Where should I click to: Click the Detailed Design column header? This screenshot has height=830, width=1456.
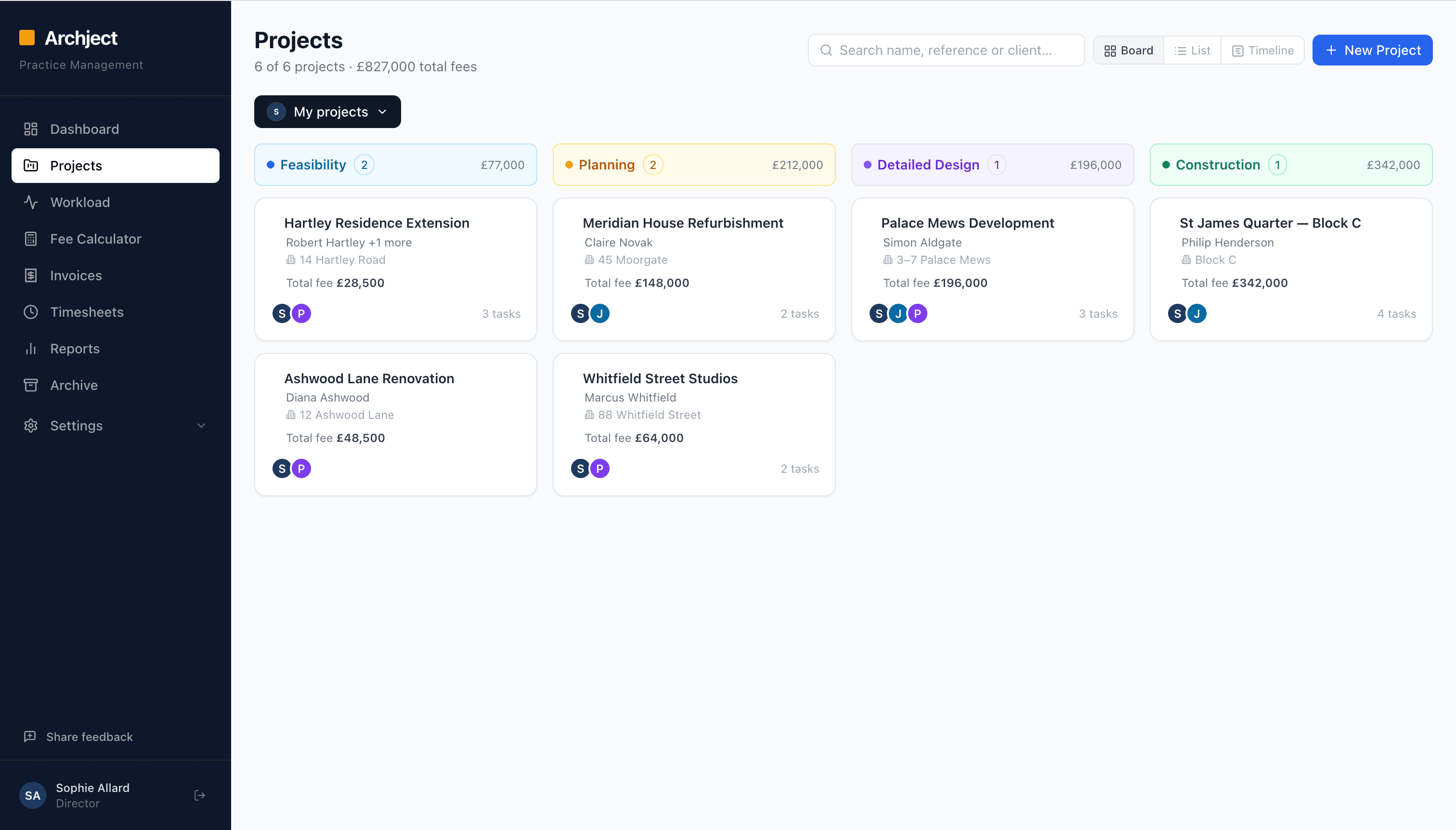[992, 165]
